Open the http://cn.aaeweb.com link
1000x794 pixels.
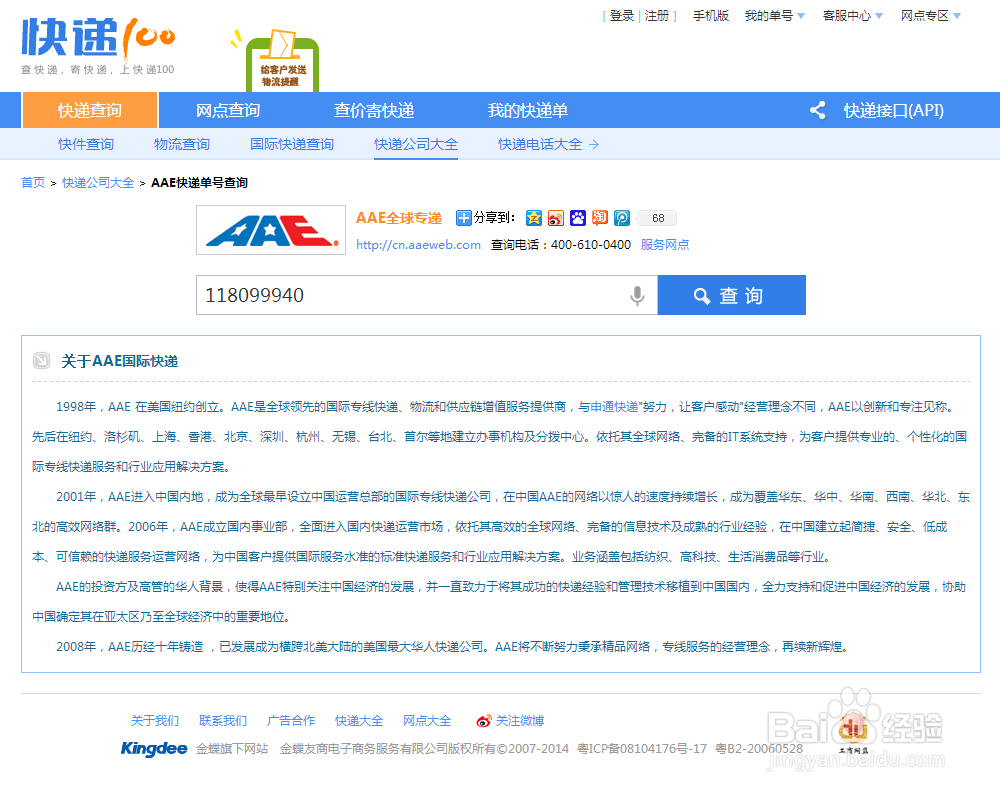[417, 243]
